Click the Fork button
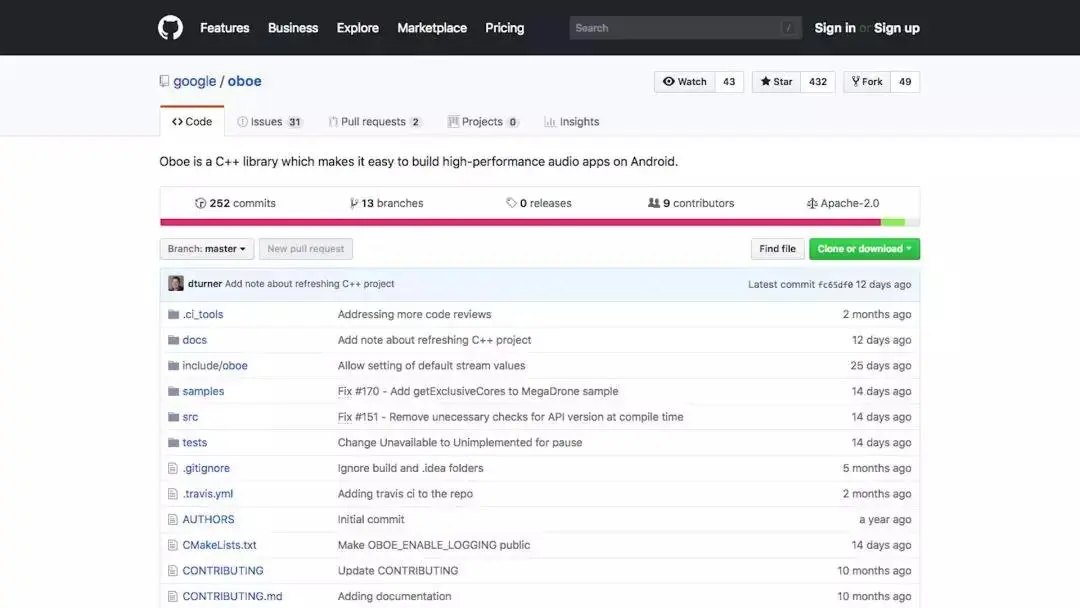Screen dimensions: 1080x608 tap(867, 82)
